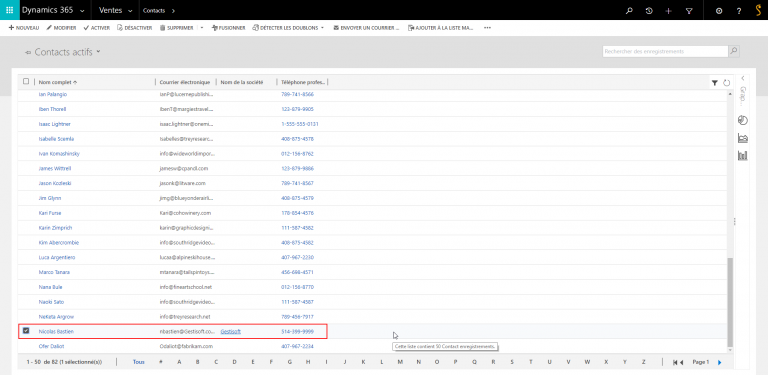Click AJOUTER À LA LISTE MA... command

click(x=440, y=28)
